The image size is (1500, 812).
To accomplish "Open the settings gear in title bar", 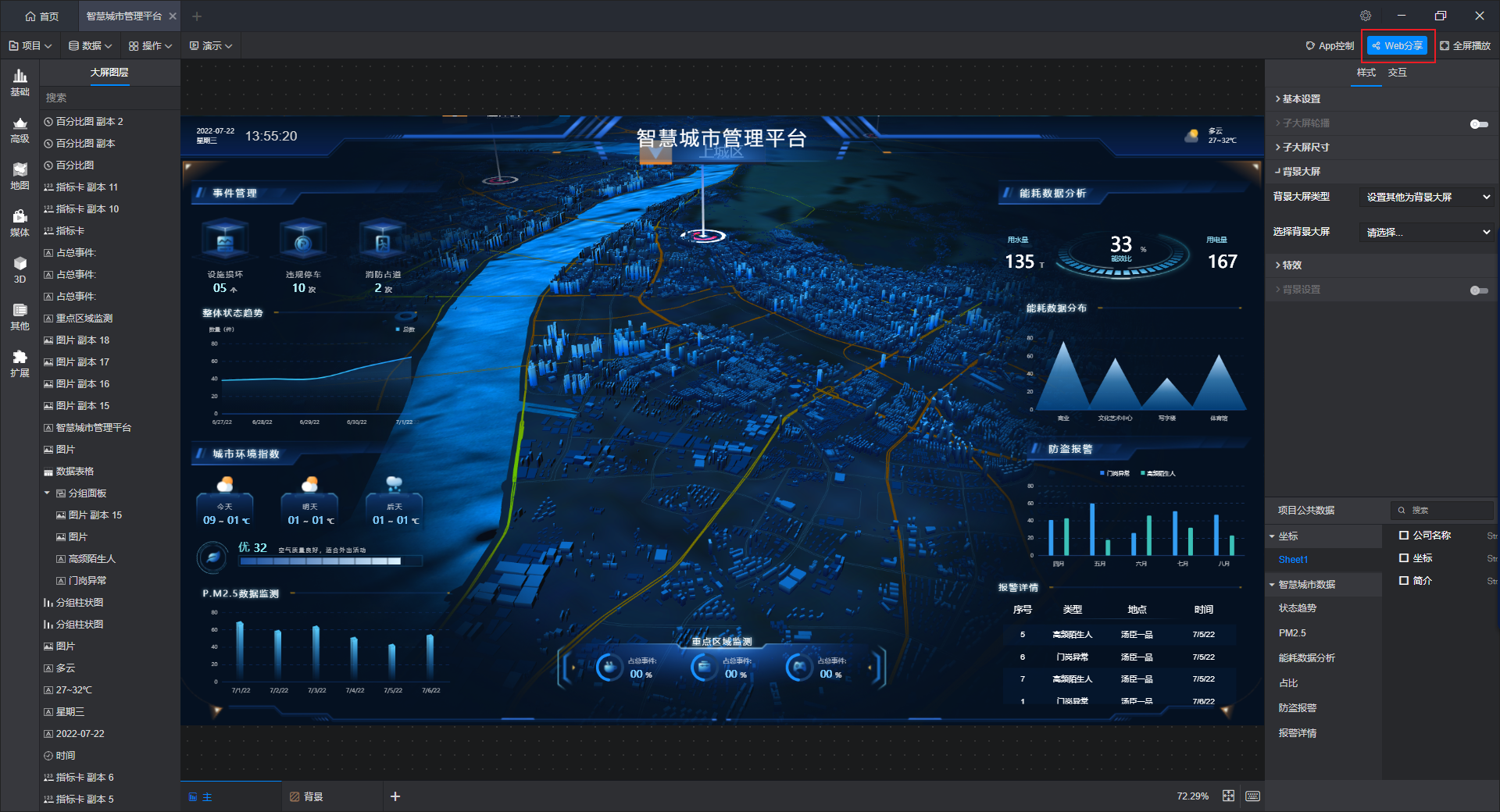I will [x=1365, y=16].
